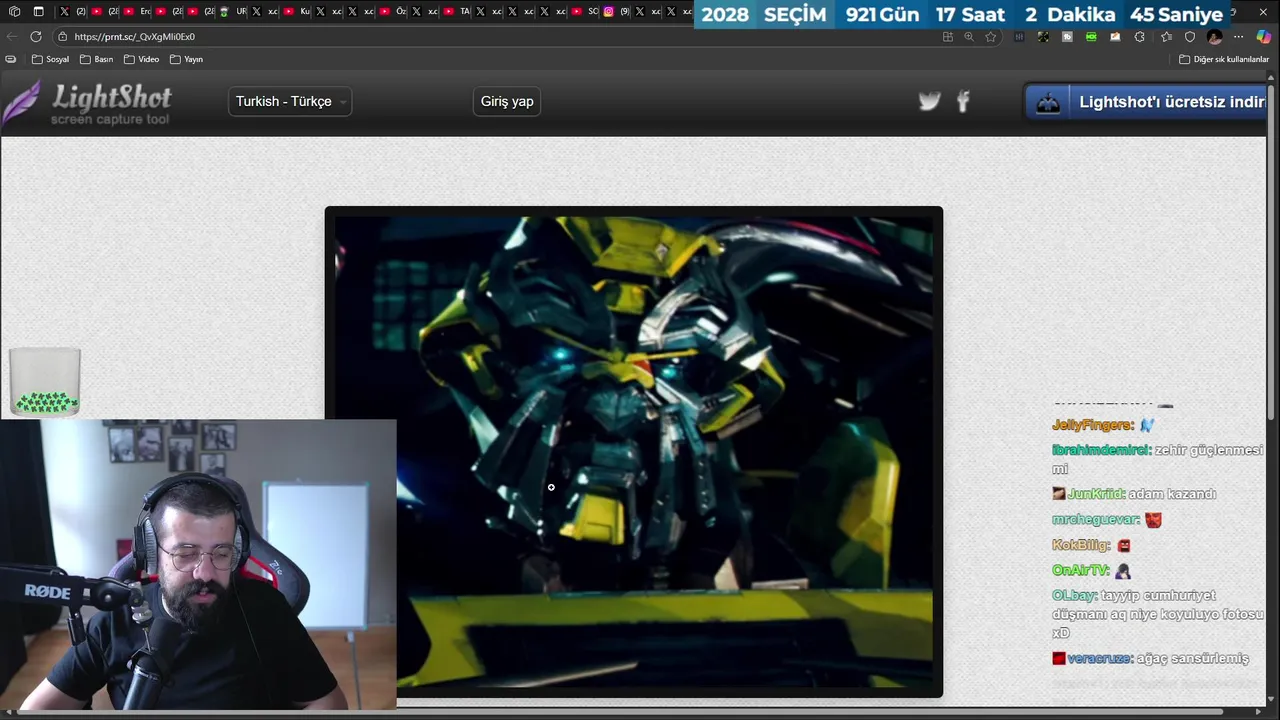Image resolution: width=1280 pixels, height=720 pixels.
Task: Open Browser essentials shield icon
Action: (x=1190, y=37)
